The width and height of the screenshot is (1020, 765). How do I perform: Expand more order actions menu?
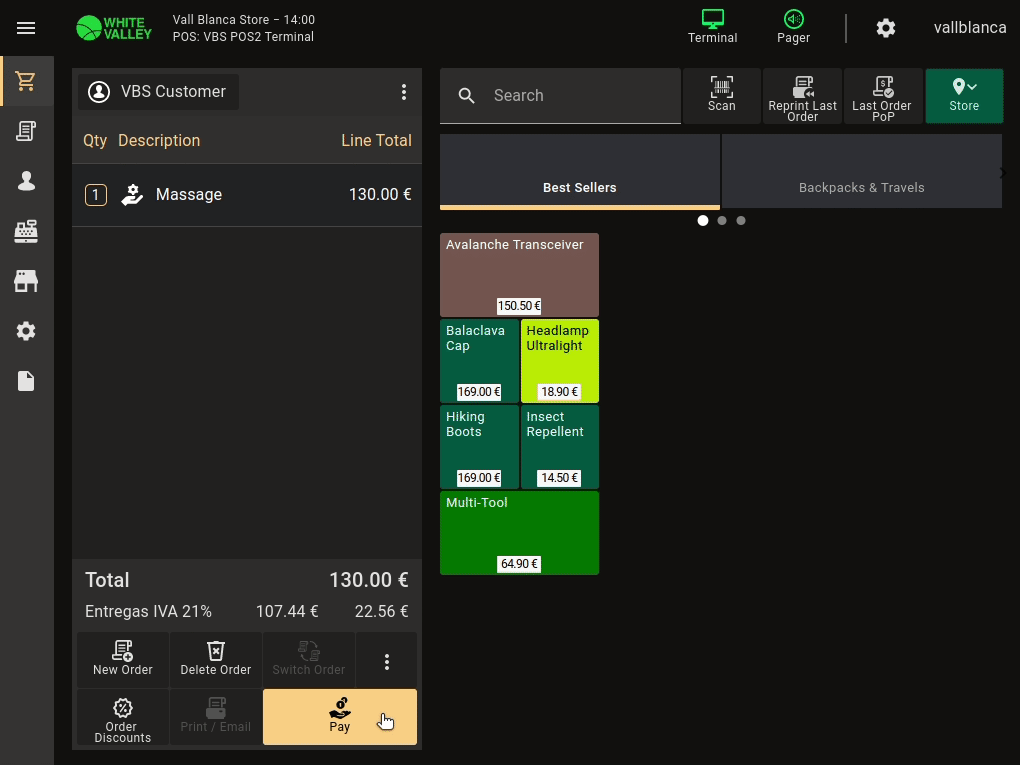[x=387, y=661]
